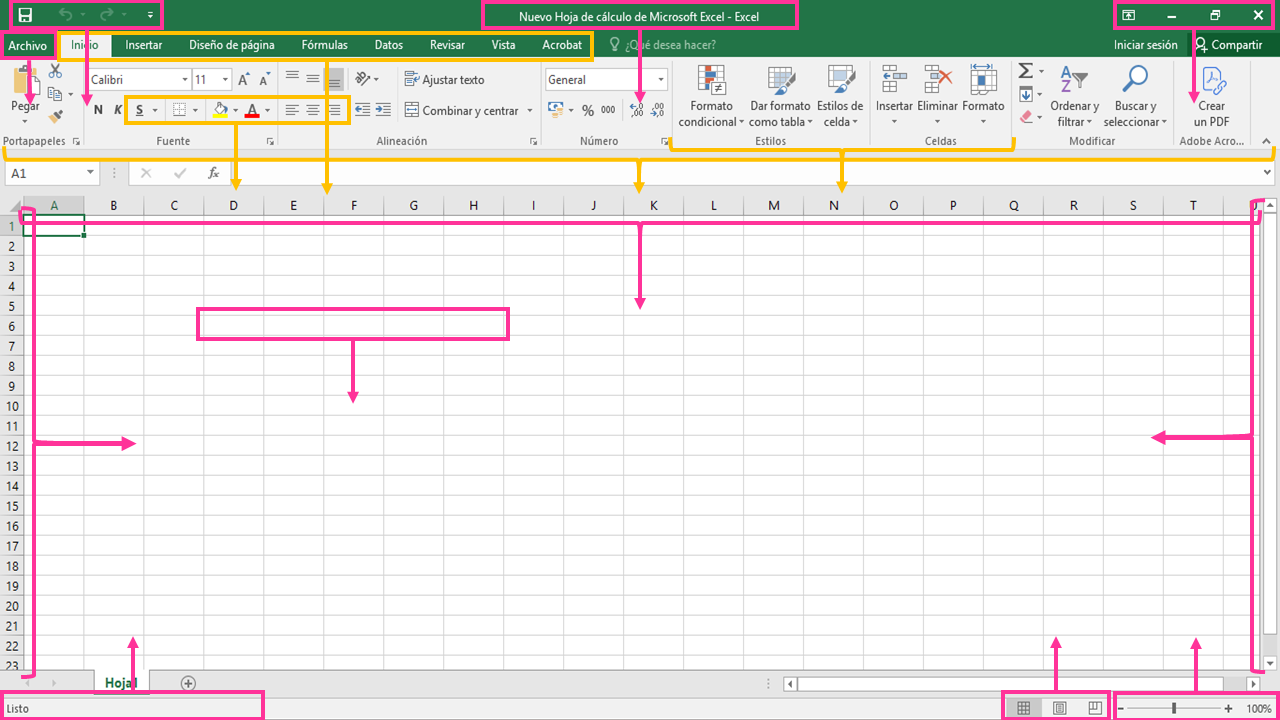Click the Ordenar y filtrar icon

pyautogui.click(x=1074, y=80)
